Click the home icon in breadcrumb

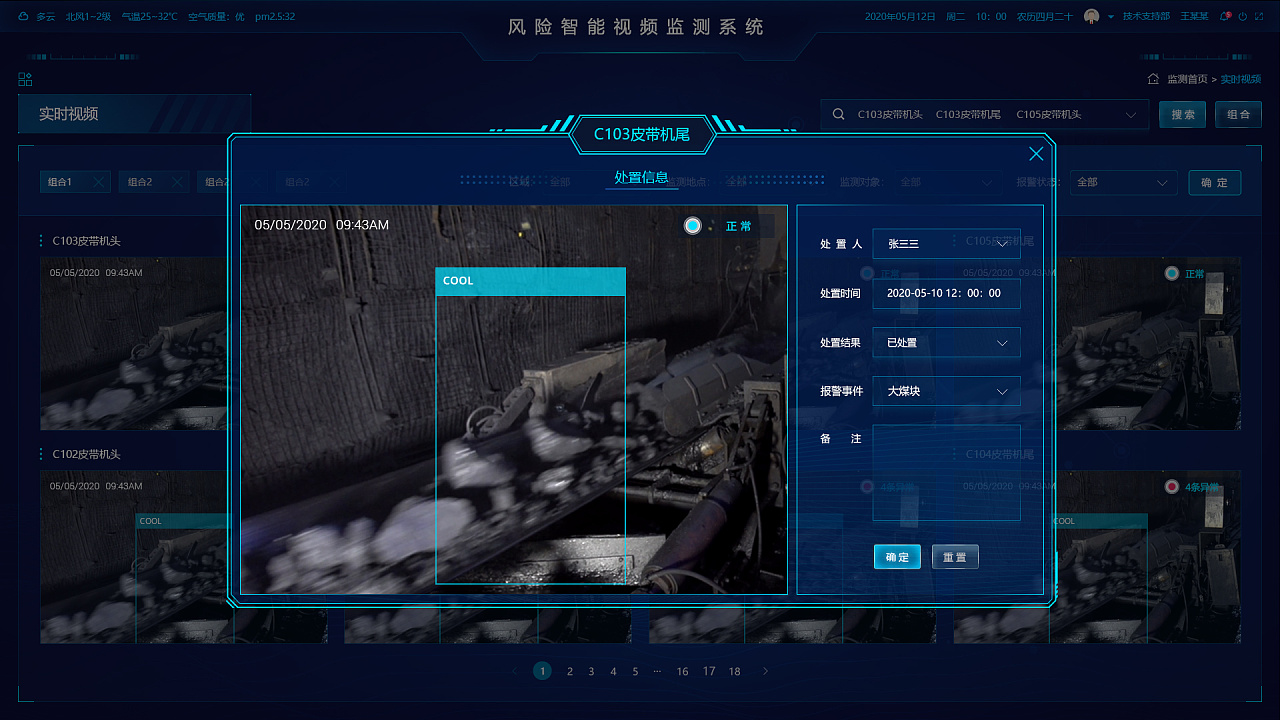pyautogui.click(x=1153, y=79)
